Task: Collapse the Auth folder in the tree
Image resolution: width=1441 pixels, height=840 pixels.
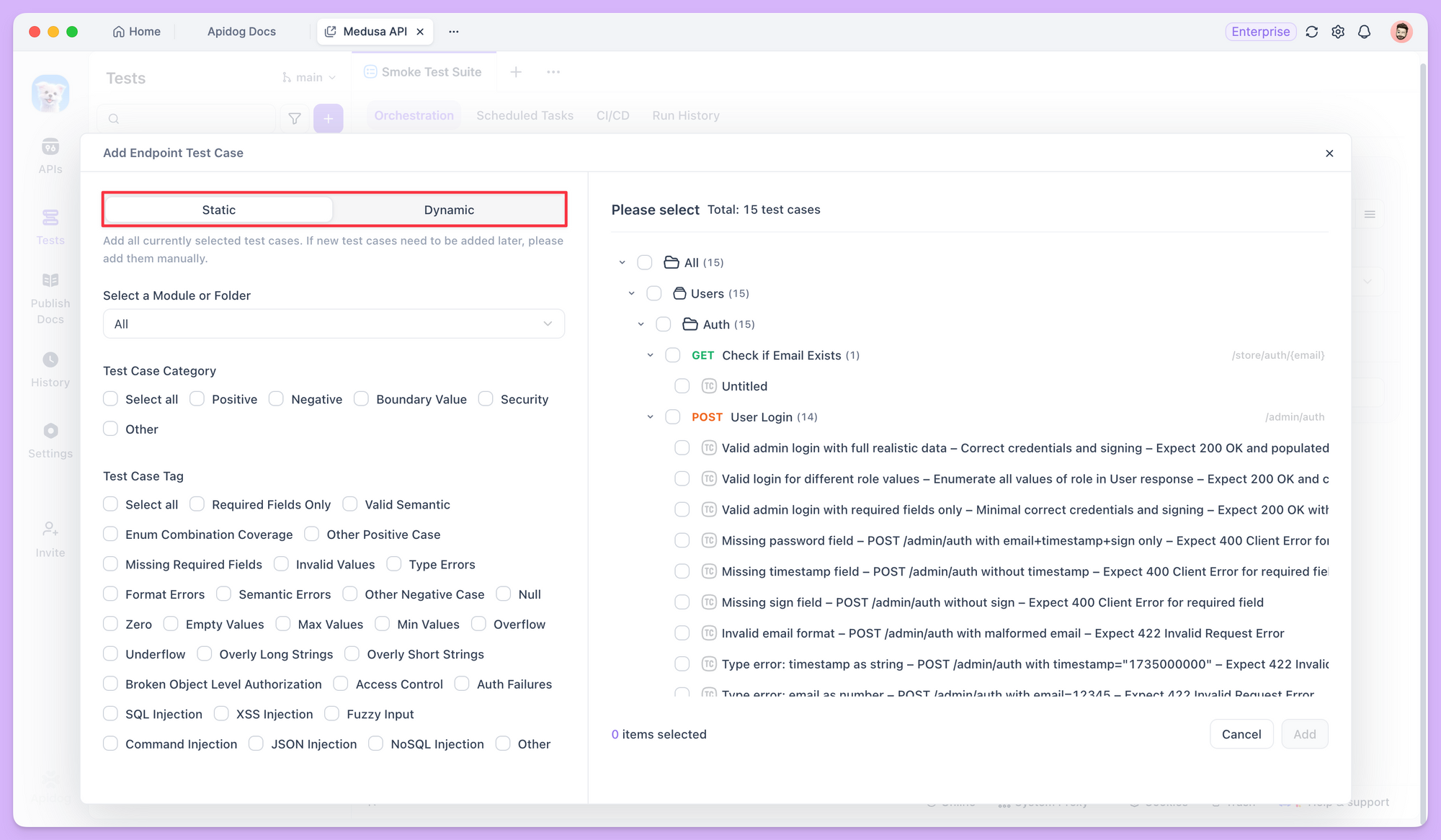Action: [x=641, y=324]
